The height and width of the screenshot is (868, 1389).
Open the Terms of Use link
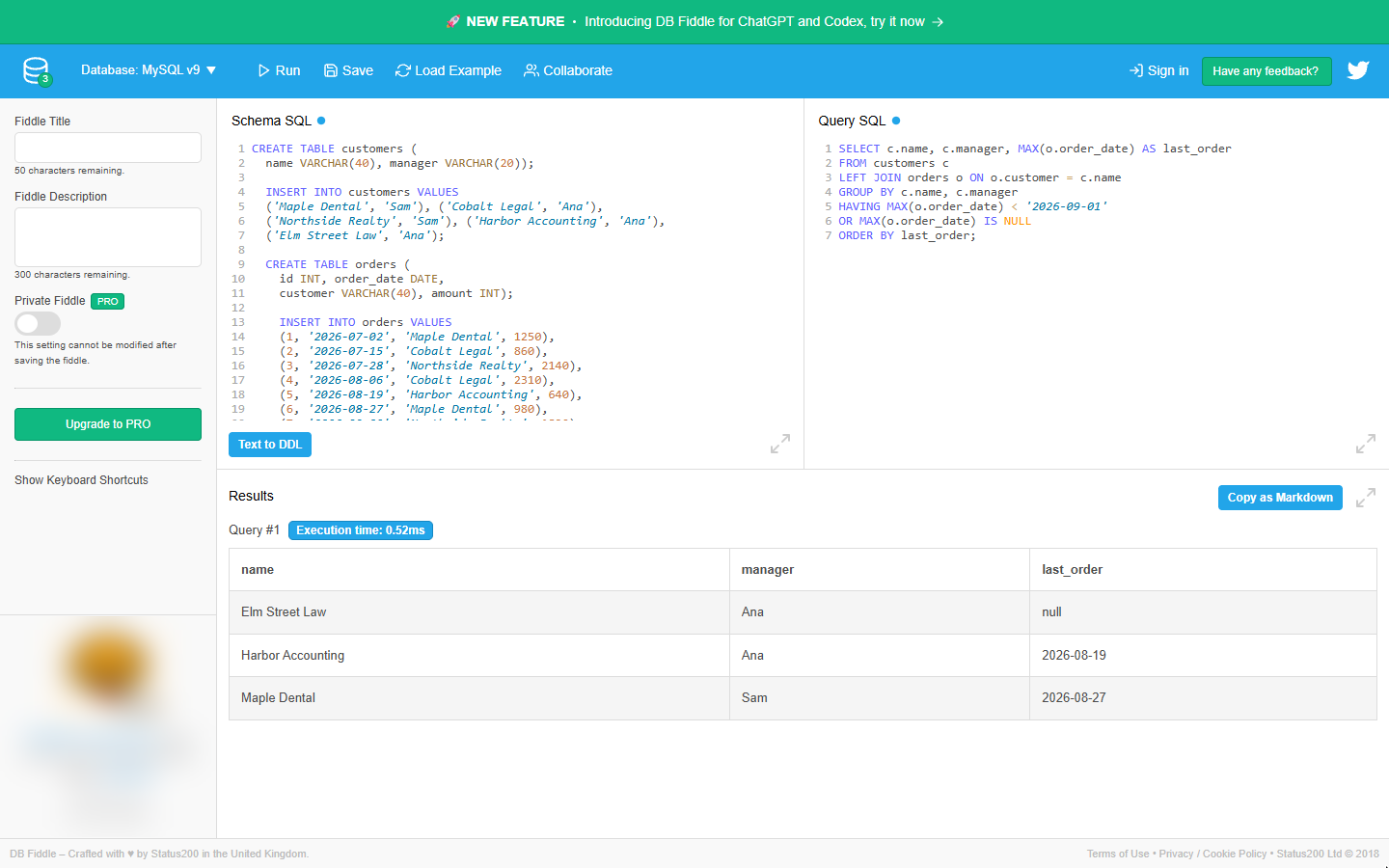point(1118,854)
